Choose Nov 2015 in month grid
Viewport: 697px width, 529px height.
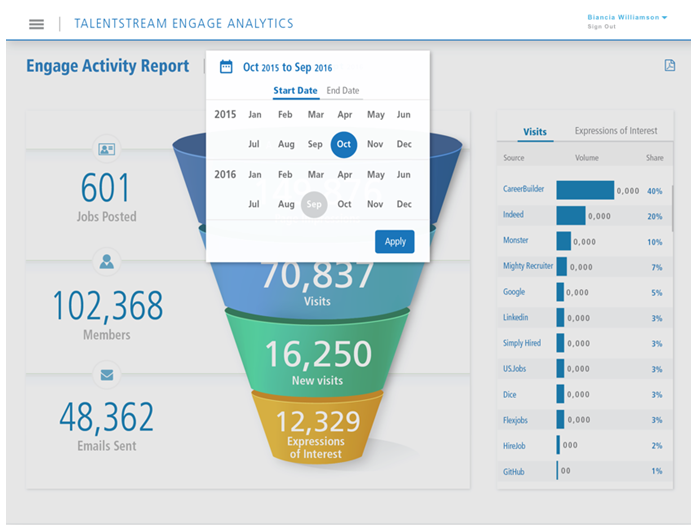tap(375, 144)
